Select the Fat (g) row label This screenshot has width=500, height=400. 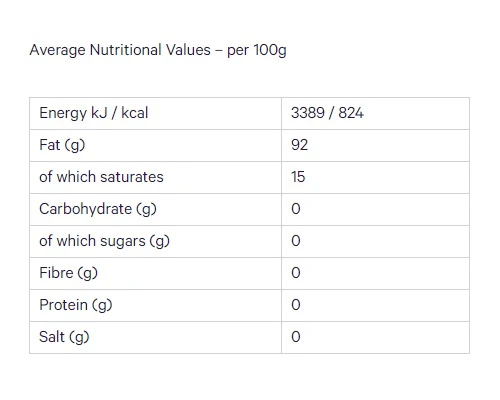pyautogui.click(x=62, y=145)
